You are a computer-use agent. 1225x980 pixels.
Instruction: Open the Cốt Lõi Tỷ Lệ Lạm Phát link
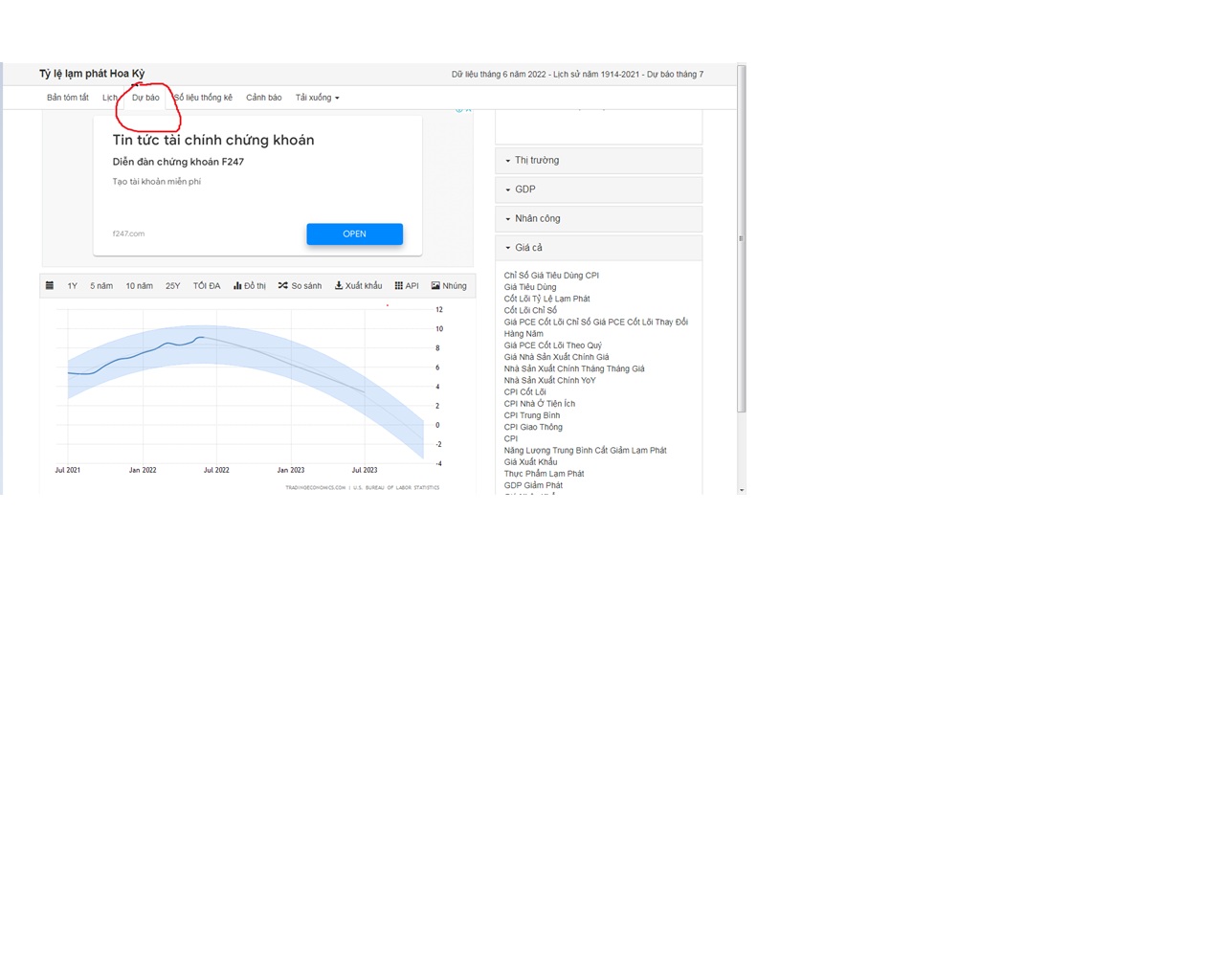(546, 299)
